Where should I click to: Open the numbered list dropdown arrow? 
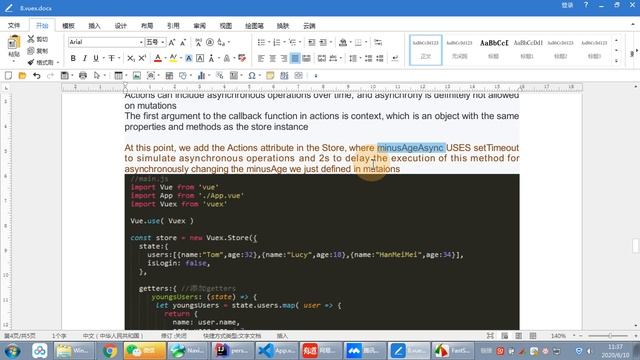tap(284, 42)
